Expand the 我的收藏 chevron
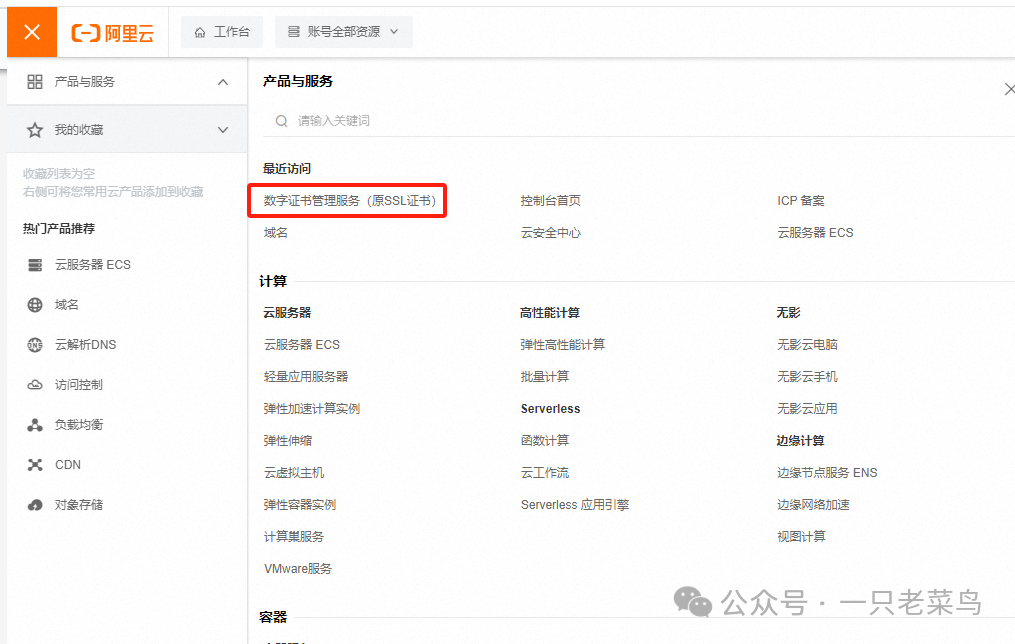This screenshot has height=644, width=1015. [223, 130]
